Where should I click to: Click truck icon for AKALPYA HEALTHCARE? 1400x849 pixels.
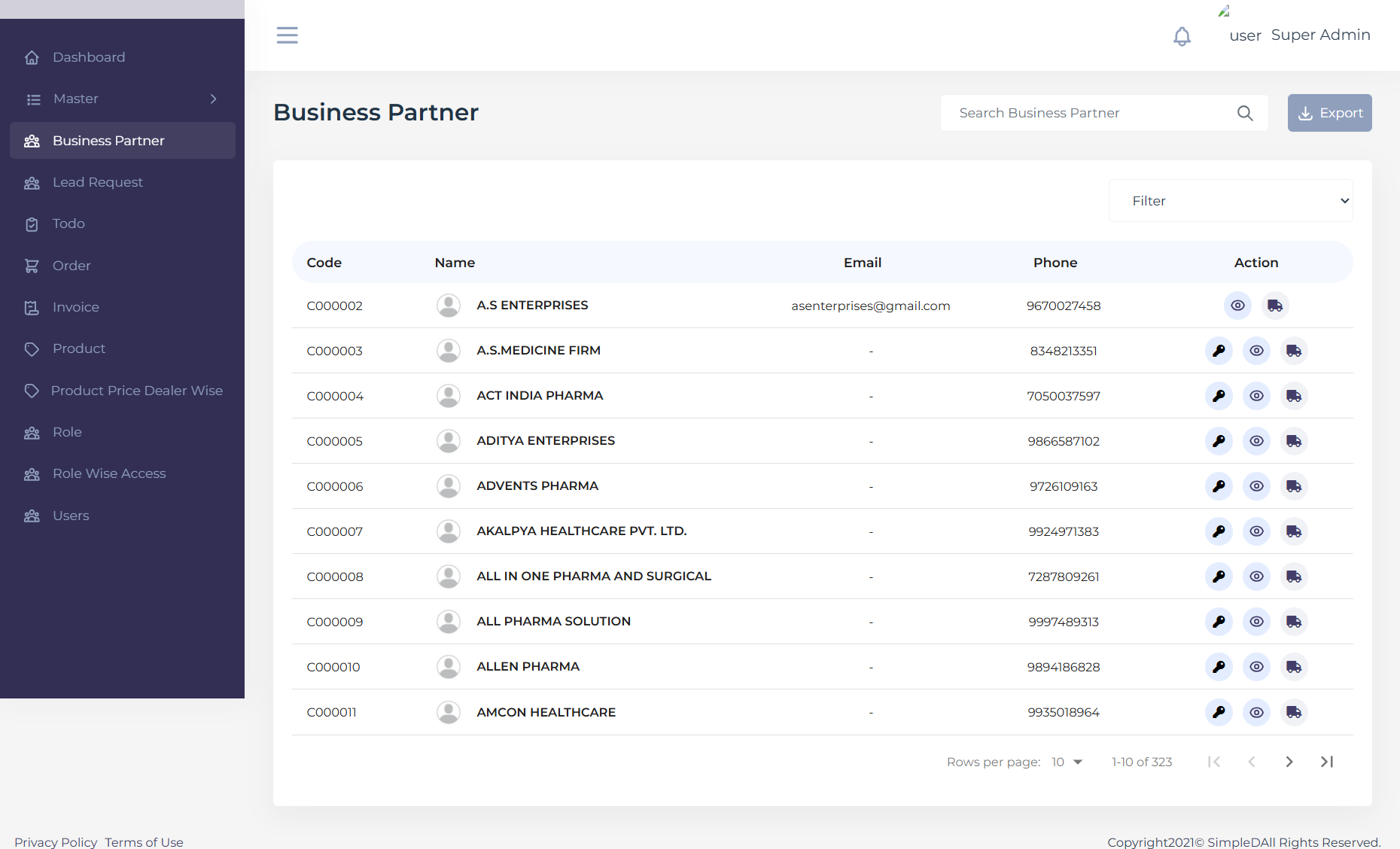(x=1294, y=531)
